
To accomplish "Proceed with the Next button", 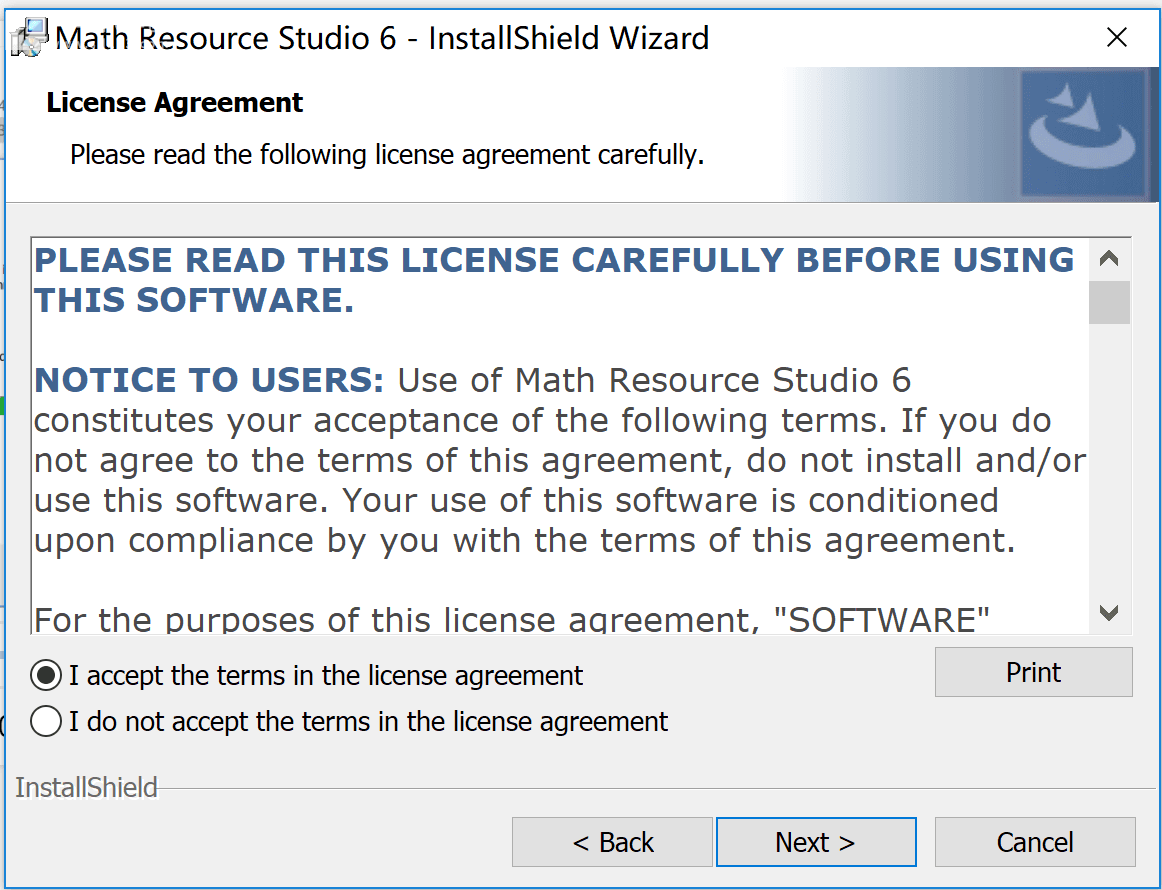I will (x=816, y=842).
